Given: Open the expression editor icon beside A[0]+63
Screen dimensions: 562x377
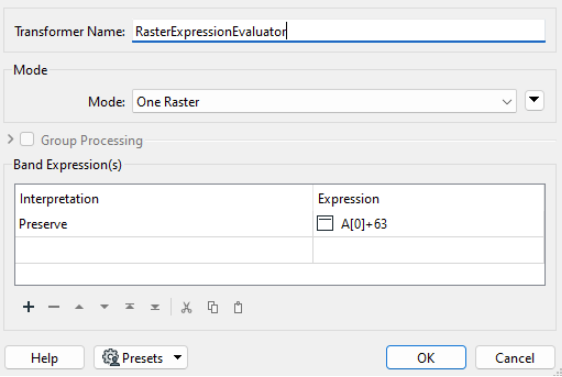Looking at the screenshot, I should [x=325, y=223].
